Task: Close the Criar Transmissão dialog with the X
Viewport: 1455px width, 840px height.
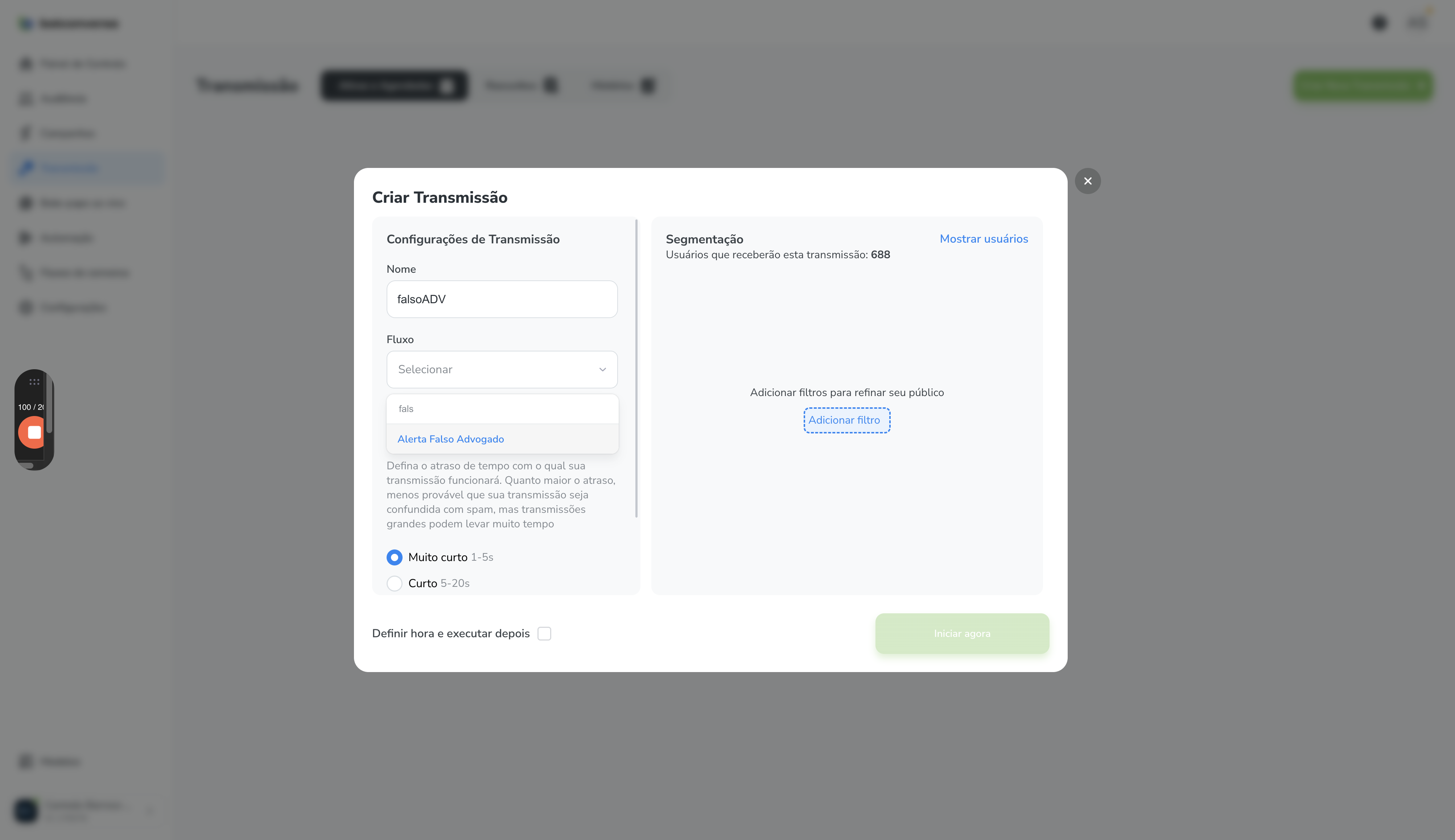Action: coord(1088,181)
